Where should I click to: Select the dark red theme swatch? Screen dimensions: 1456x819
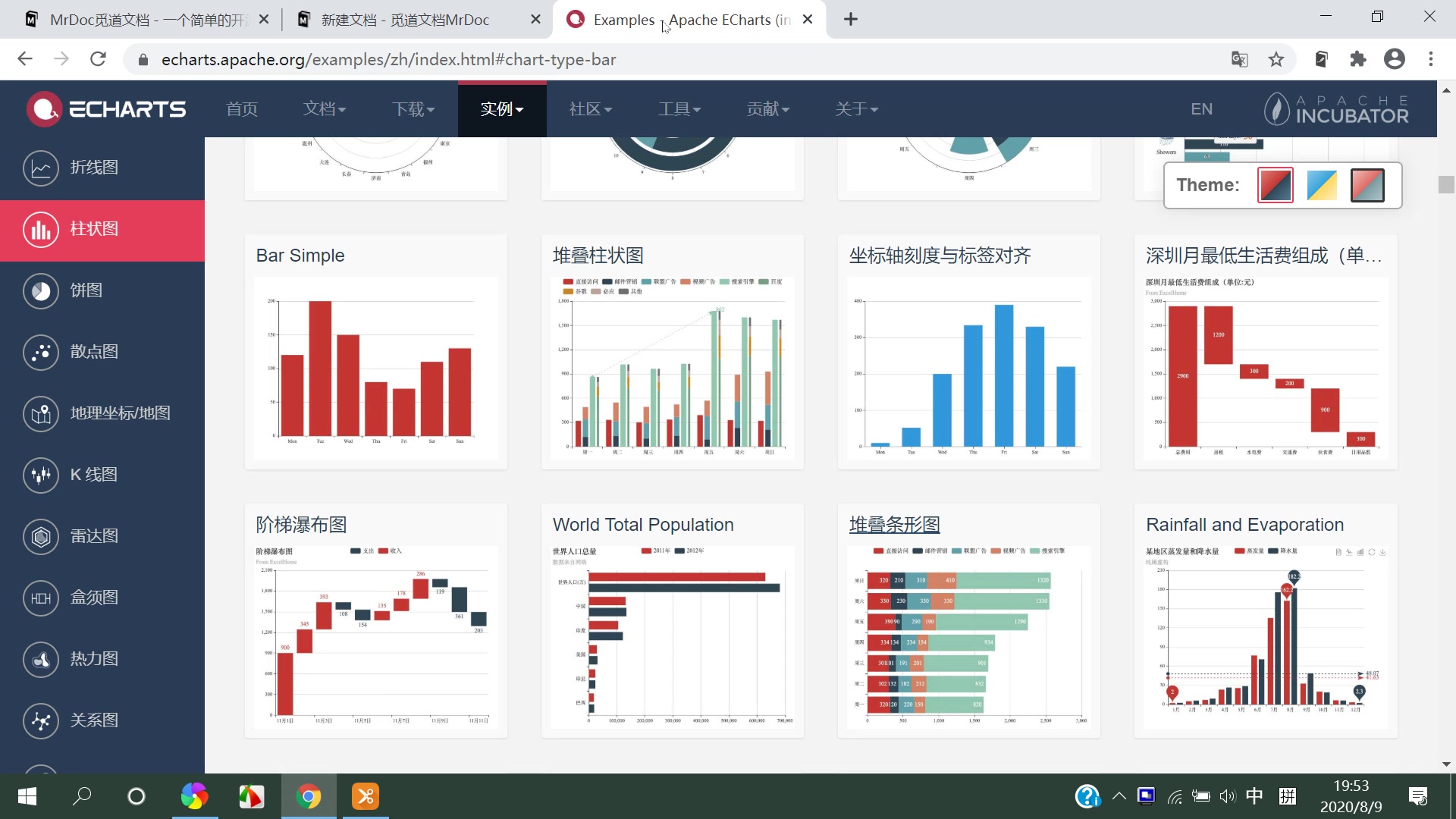click(1275, 184)
